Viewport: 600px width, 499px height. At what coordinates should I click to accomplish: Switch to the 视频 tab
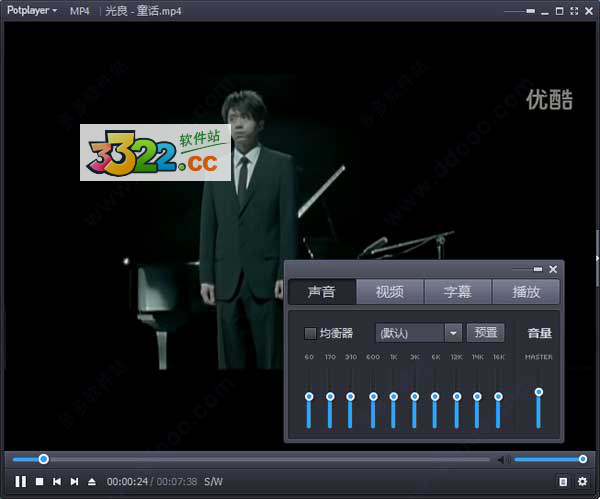[390, 292]
